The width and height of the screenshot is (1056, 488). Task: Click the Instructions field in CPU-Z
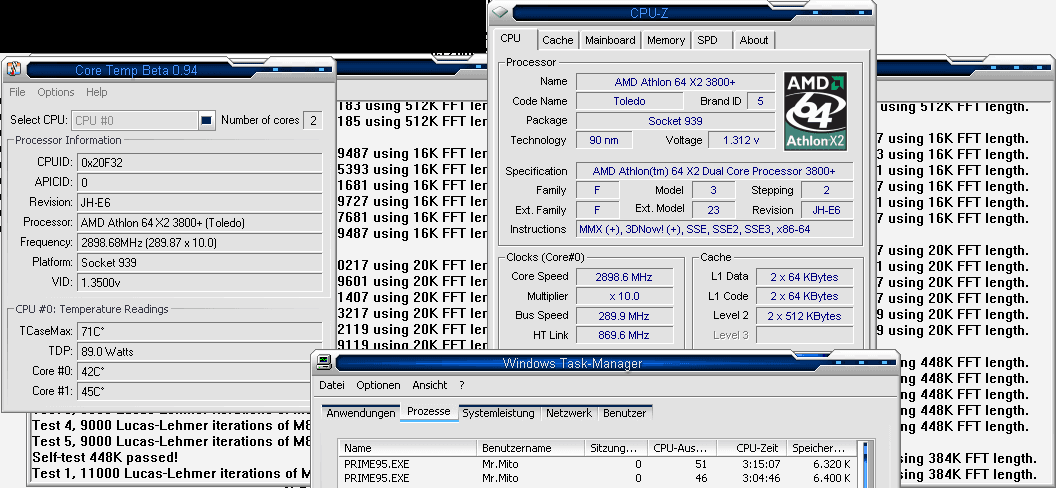click(x=715, y=230)
